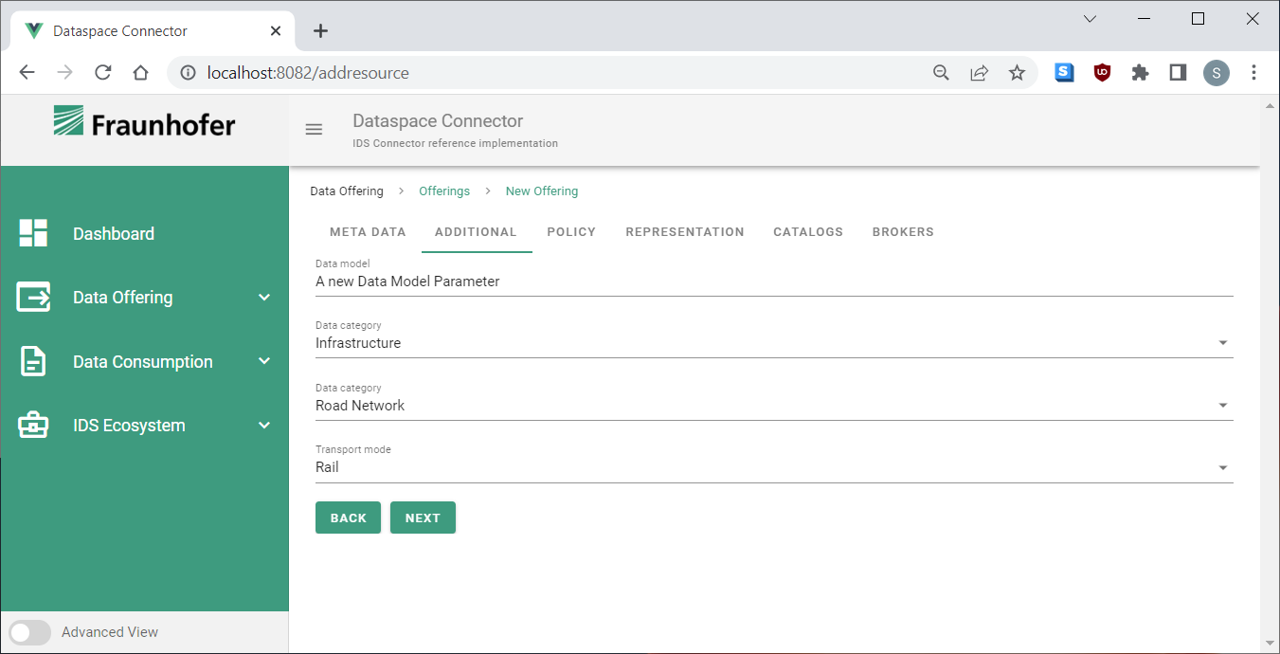Screen dimensions: 1280x654
Task: Click the IDS Ecosystem briefcase icon
Action: point(33,425)
